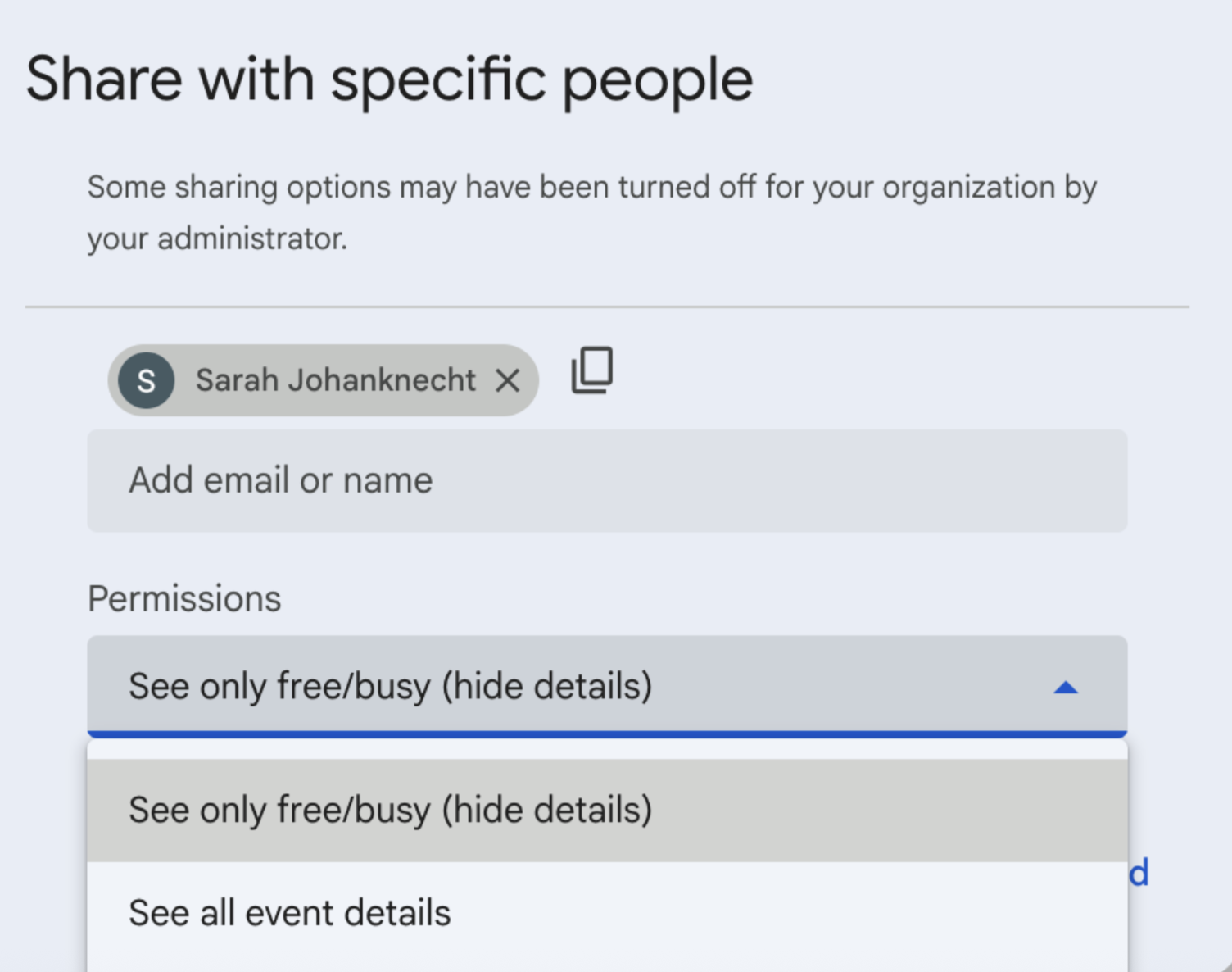
Task: Click the word "Share" in the title
Action: pyautogui.click(x=104, y=79)
